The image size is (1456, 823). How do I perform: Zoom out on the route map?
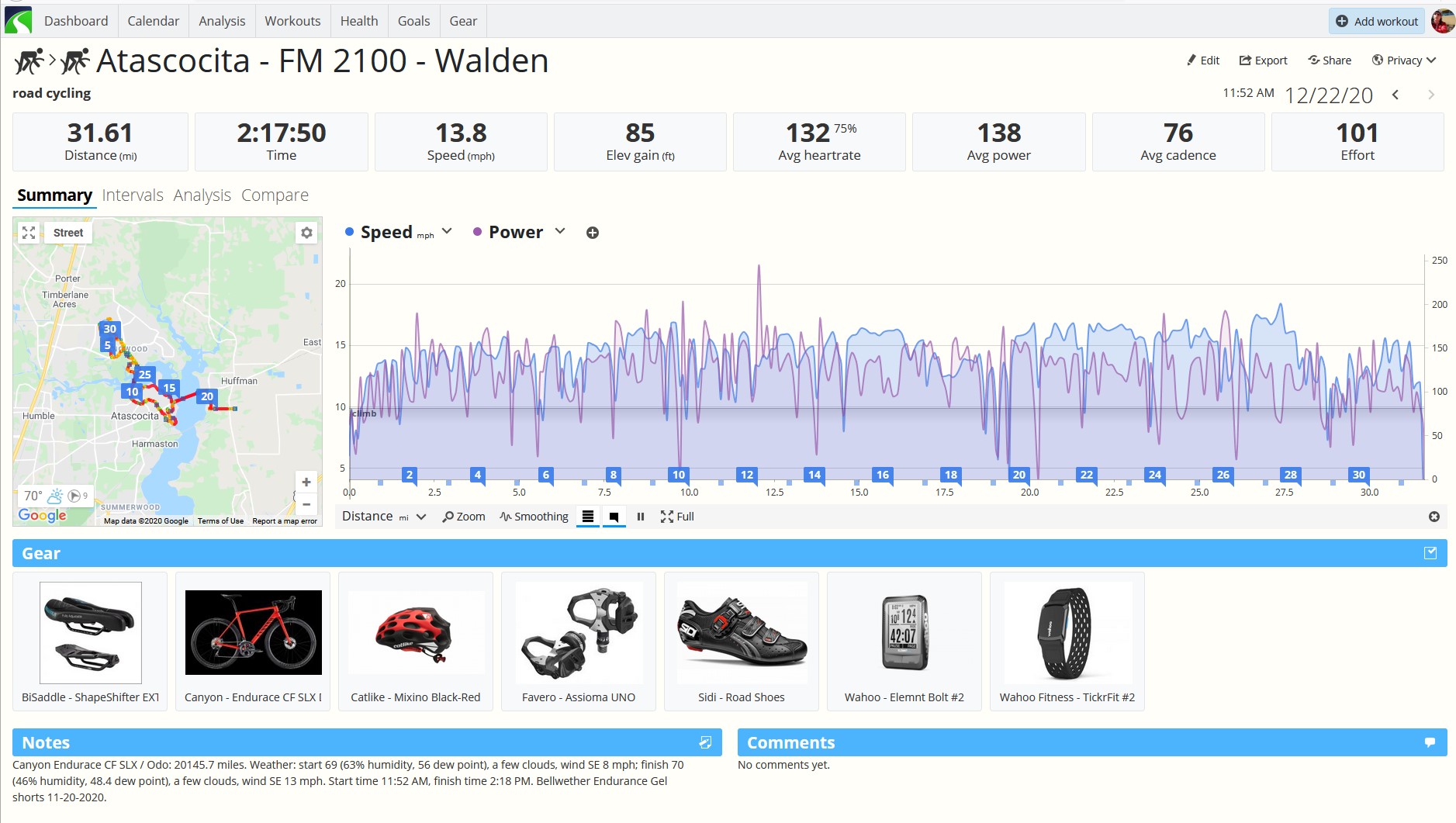point(306,503)
